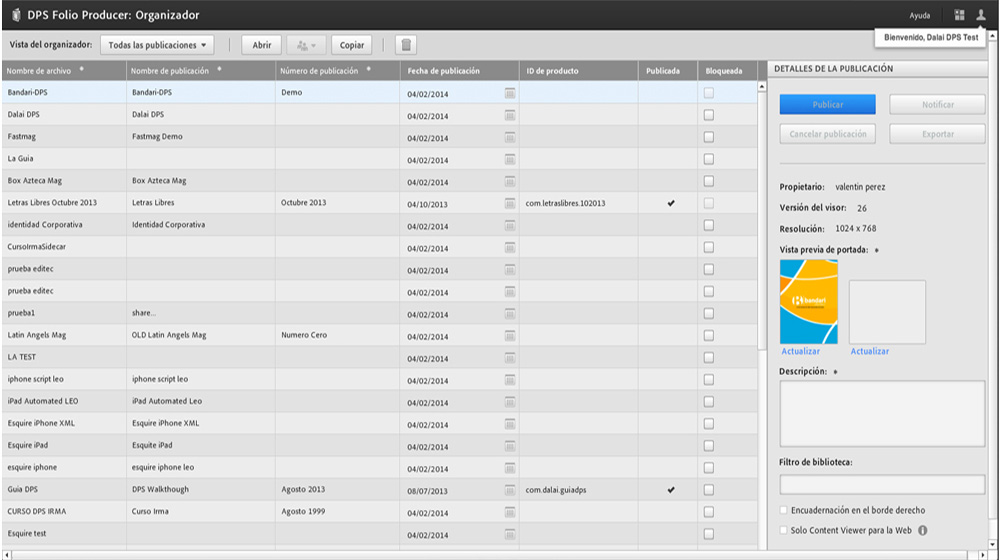
Task: Open the share users dropdown button
Action: click(x=306, y=45)
